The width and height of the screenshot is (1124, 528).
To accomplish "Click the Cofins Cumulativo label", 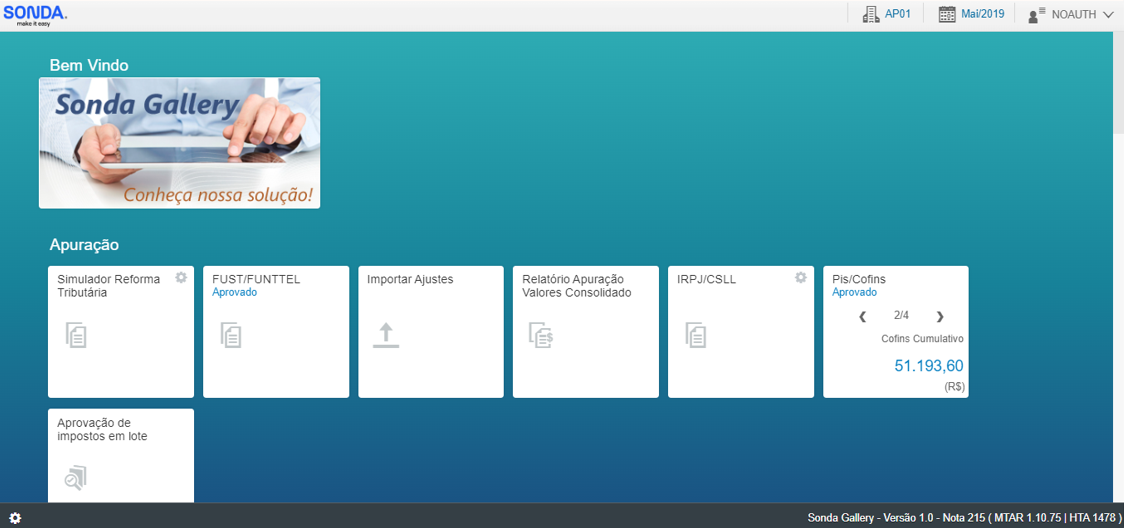I will [923, 339].
